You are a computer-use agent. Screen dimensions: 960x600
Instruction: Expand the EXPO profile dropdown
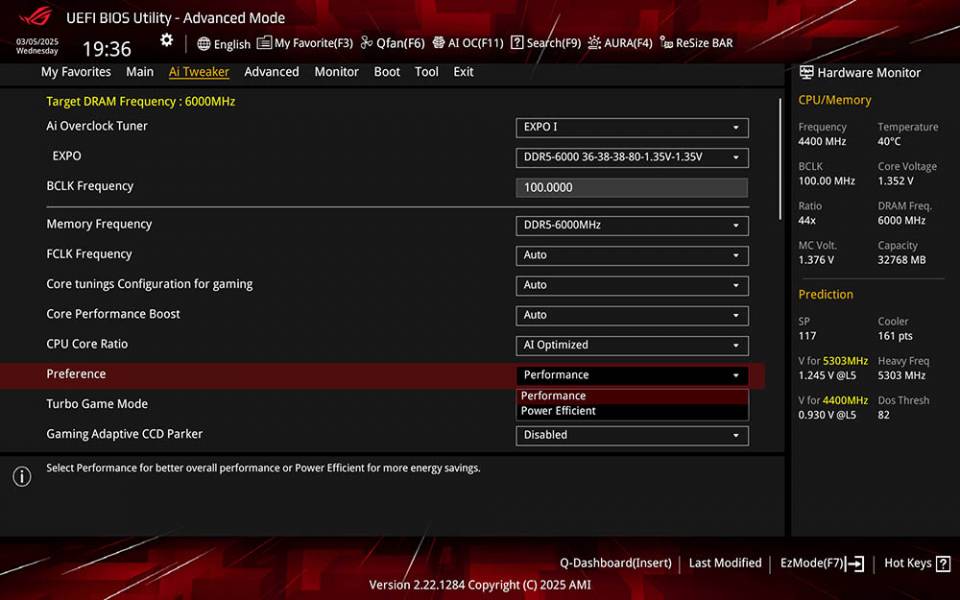click(632, 157)
